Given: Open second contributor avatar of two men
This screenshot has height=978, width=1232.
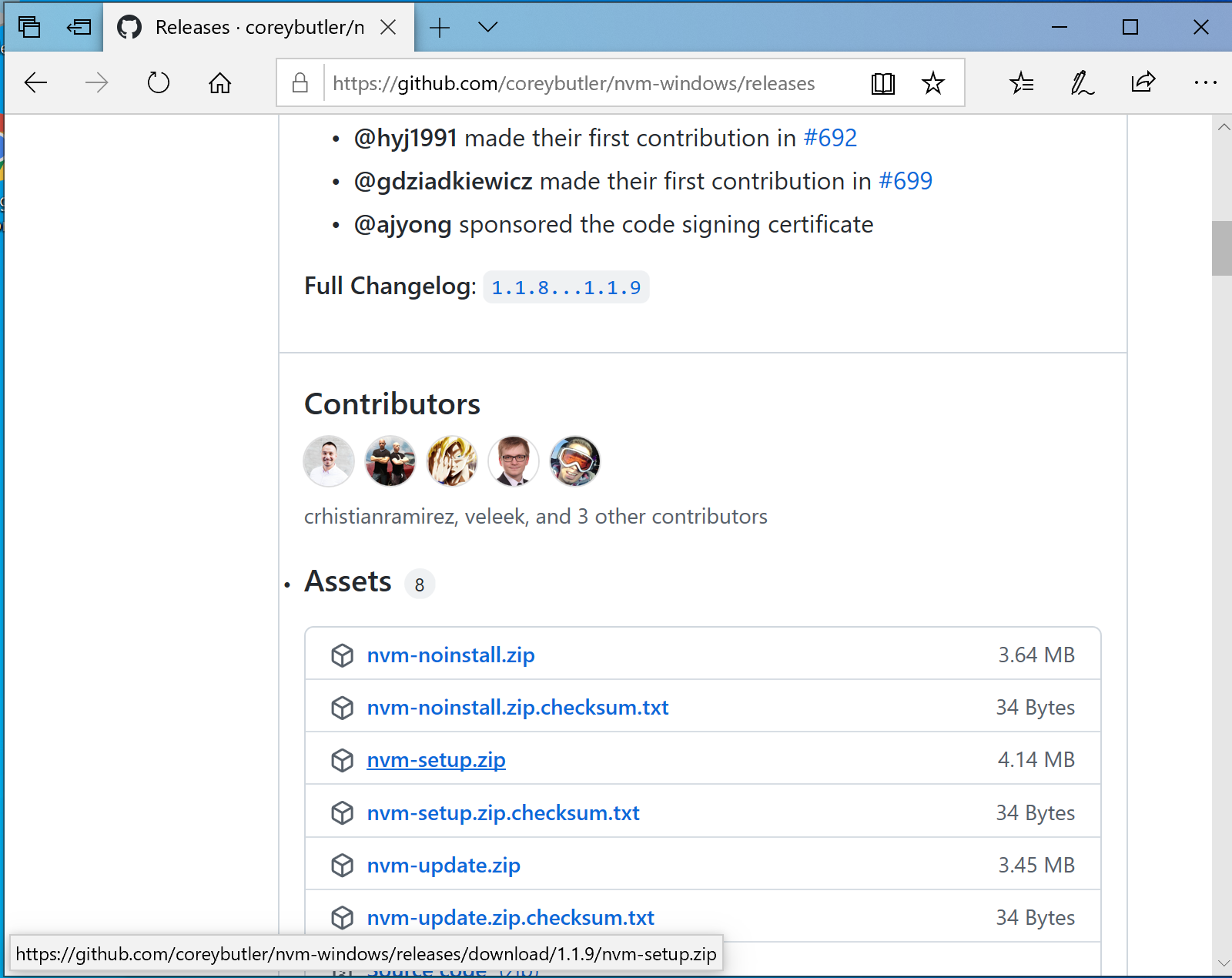Looking at the screenshot, I should pos(390,461).
